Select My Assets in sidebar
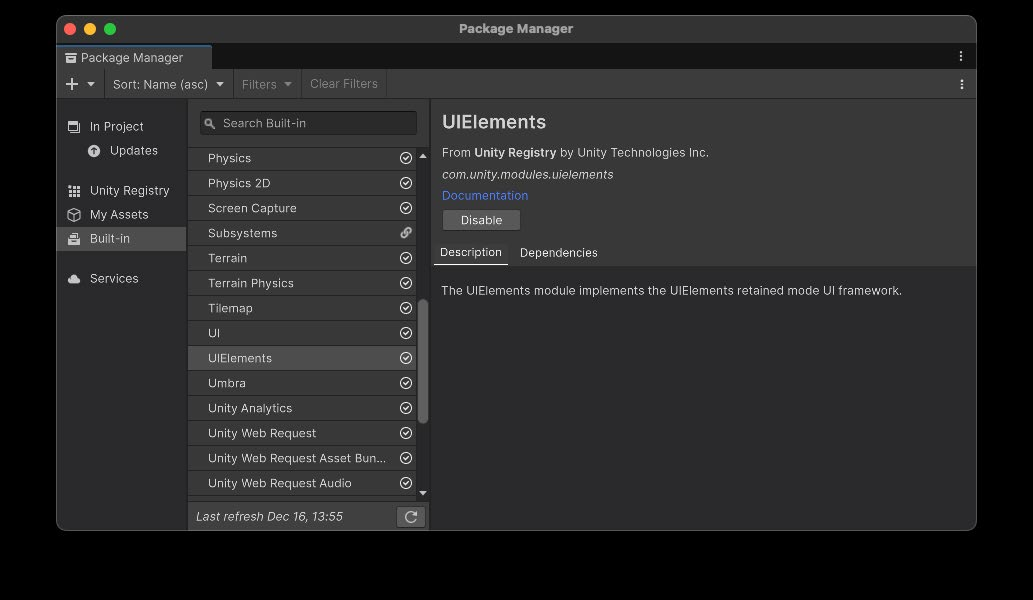 (121, 215)
